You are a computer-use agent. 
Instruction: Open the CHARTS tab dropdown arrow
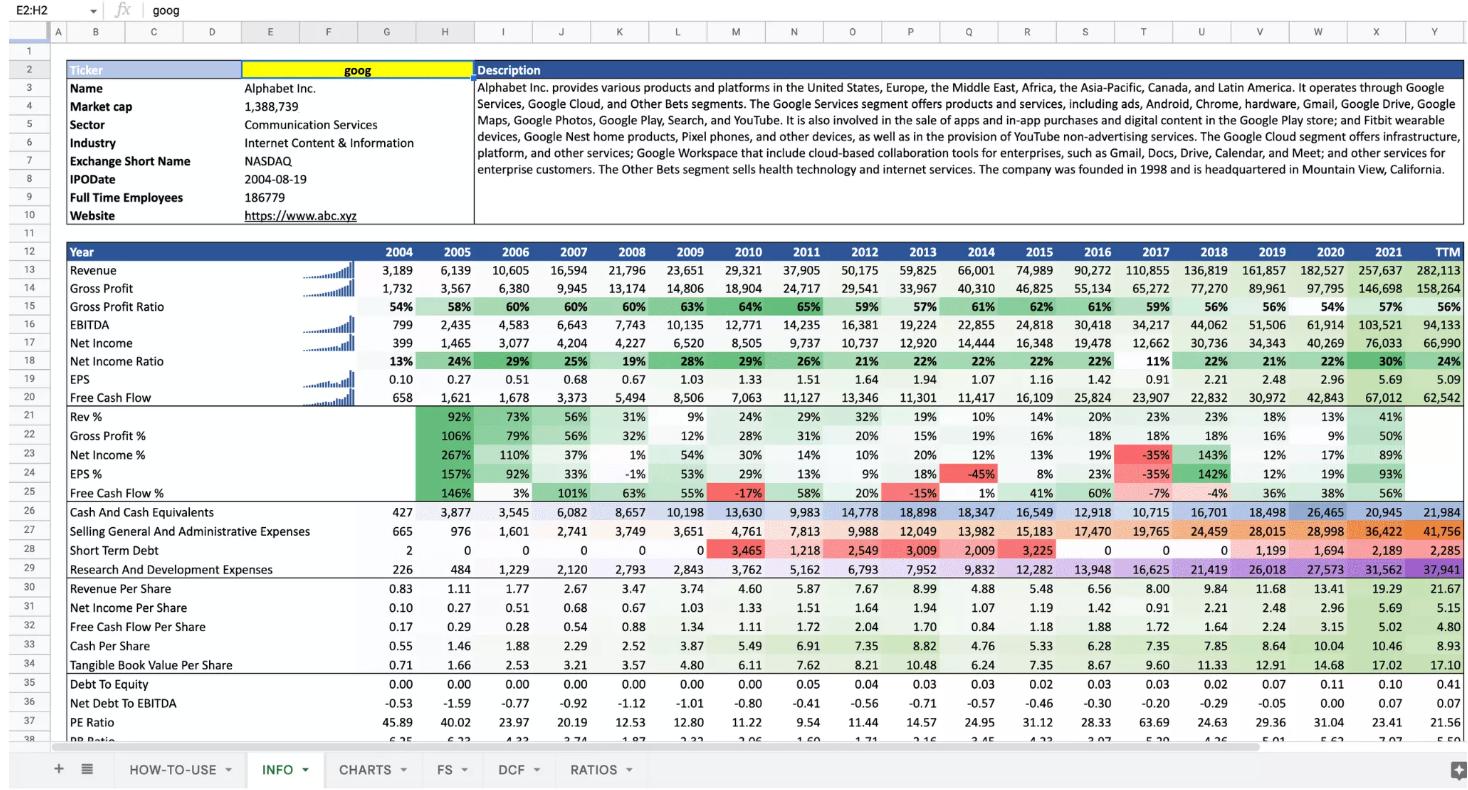403,770
